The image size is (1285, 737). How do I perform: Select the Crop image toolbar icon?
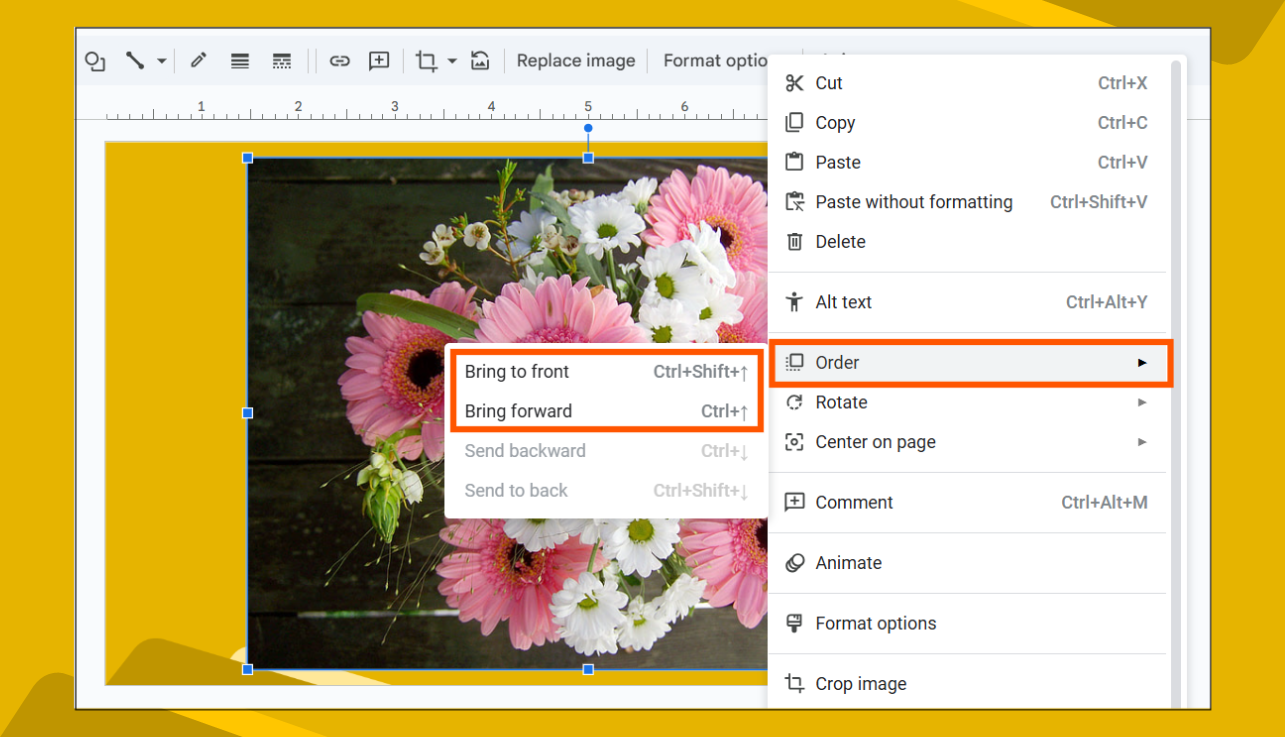click(424, 61)
